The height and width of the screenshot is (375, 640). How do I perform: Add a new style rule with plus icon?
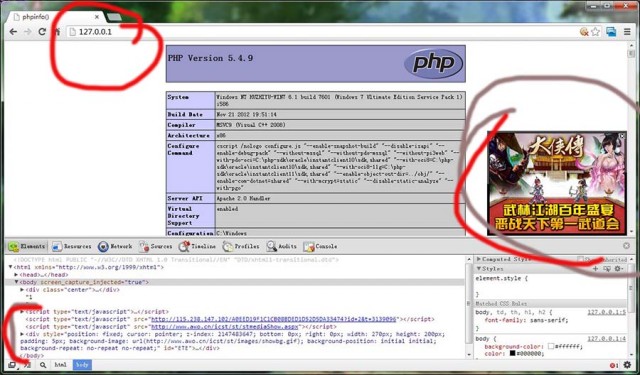[595, 268]
